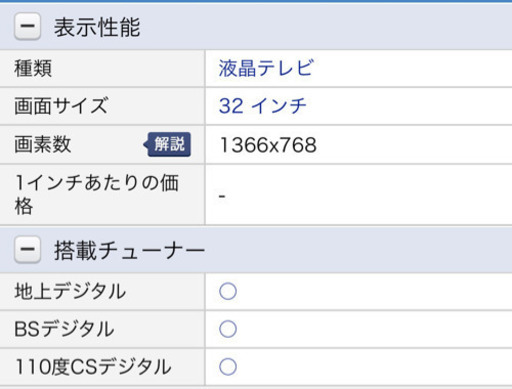The image size is (512, 389).
Task: Collapse the 搭載チューナー section with minus button
Action: tap(27, 249)
